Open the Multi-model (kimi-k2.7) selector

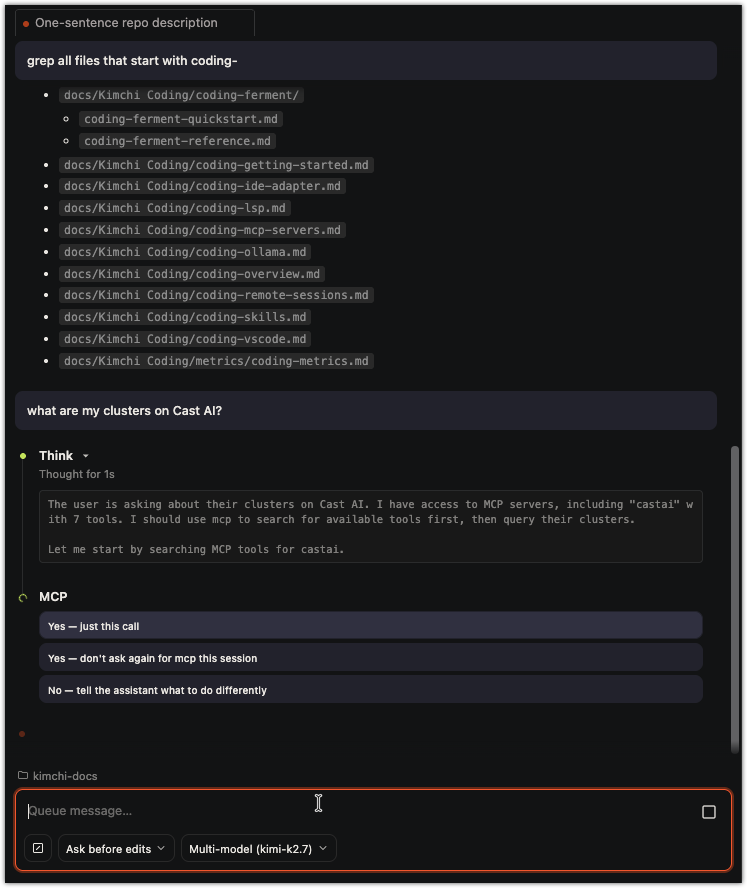[259, 848]
